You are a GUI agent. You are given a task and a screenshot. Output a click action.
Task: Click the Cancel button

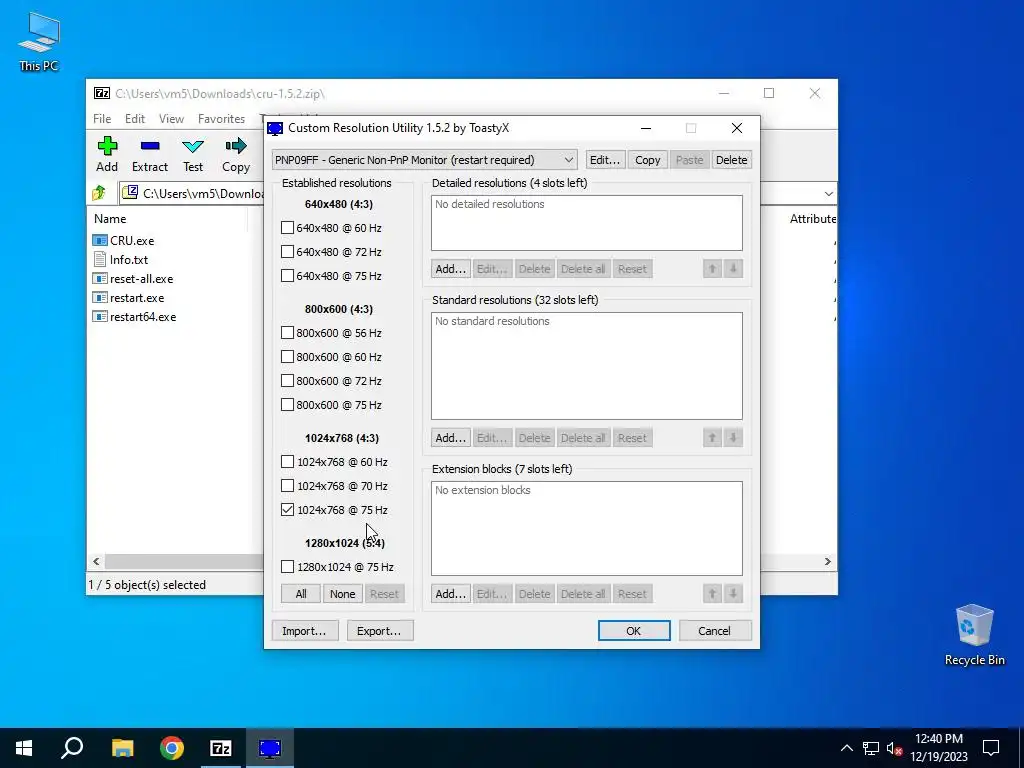(714, 632)
